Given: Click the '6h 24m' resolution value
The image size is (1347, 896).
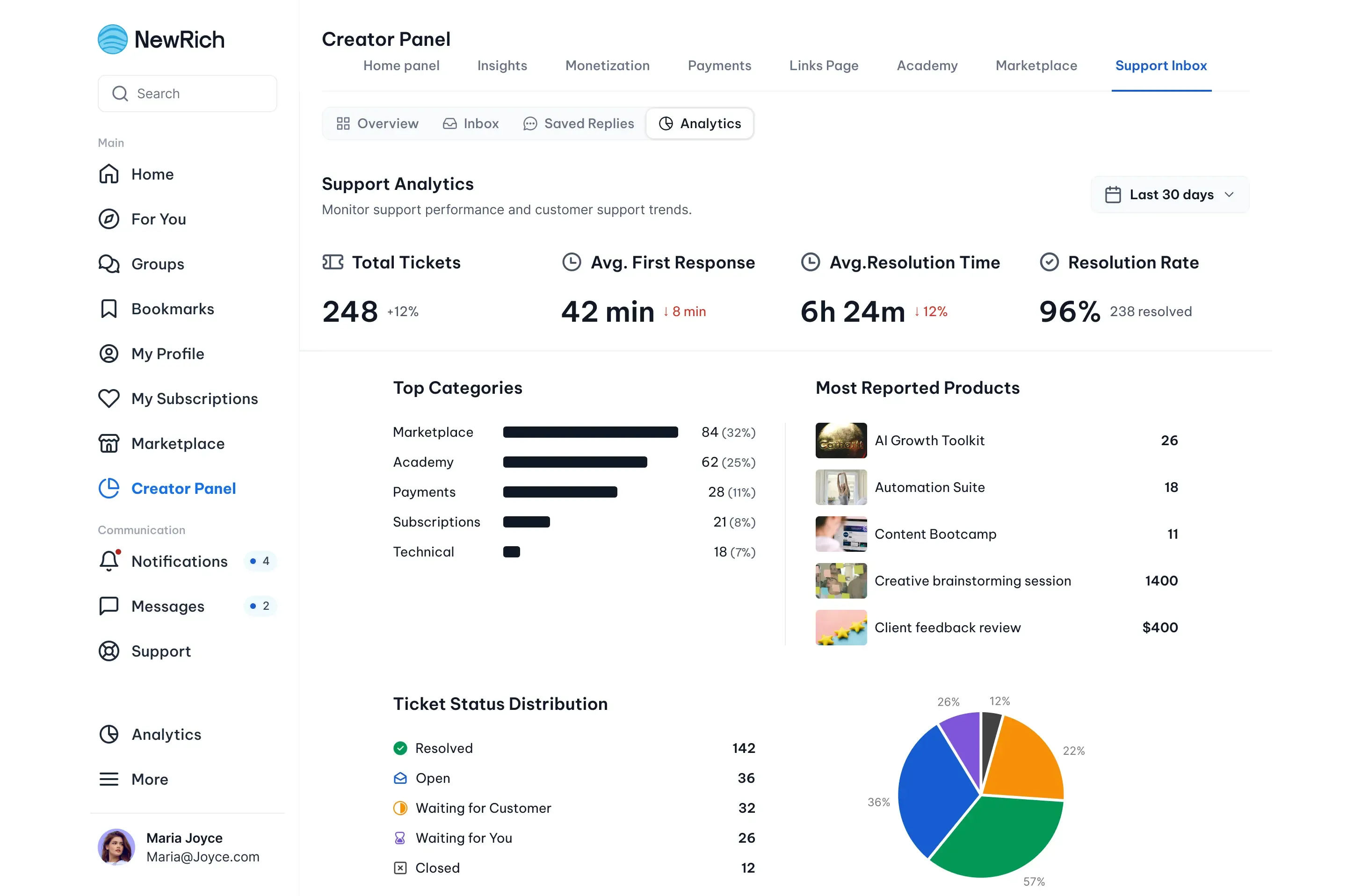Looking at the screenshot, I should [x=853, y=312].
